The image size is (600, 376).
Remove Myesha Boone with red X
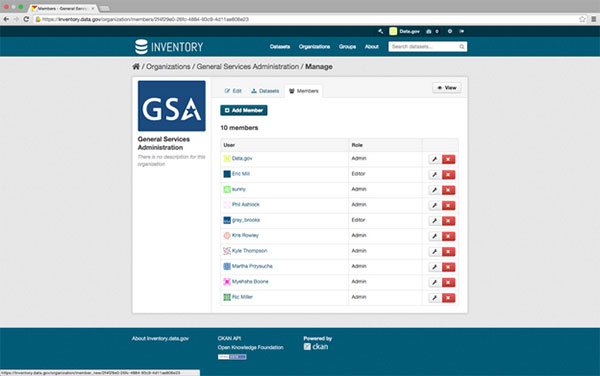coord(448,282)
